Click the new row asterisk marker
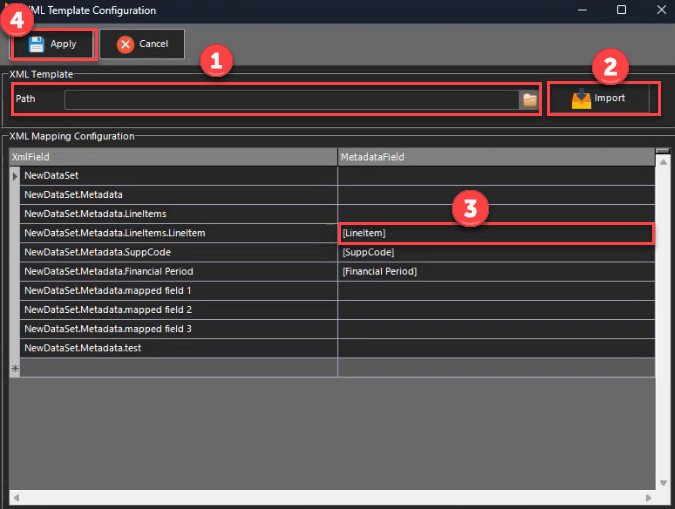The height and width of the screenshot is (509, 675). point(14,368)
